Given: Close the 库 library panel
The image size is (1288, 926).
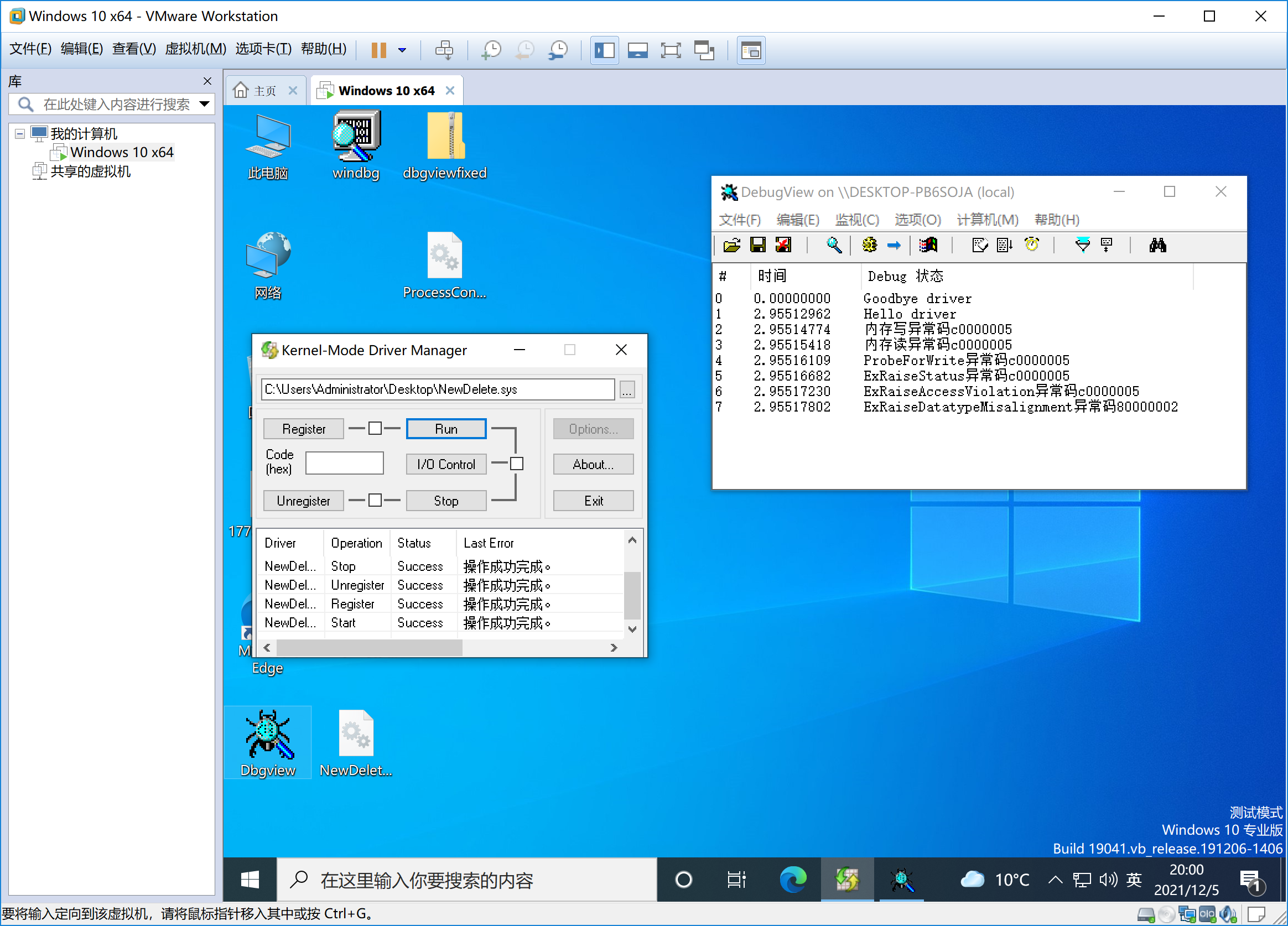Looking at the screenshot, I should pos(207,81).
